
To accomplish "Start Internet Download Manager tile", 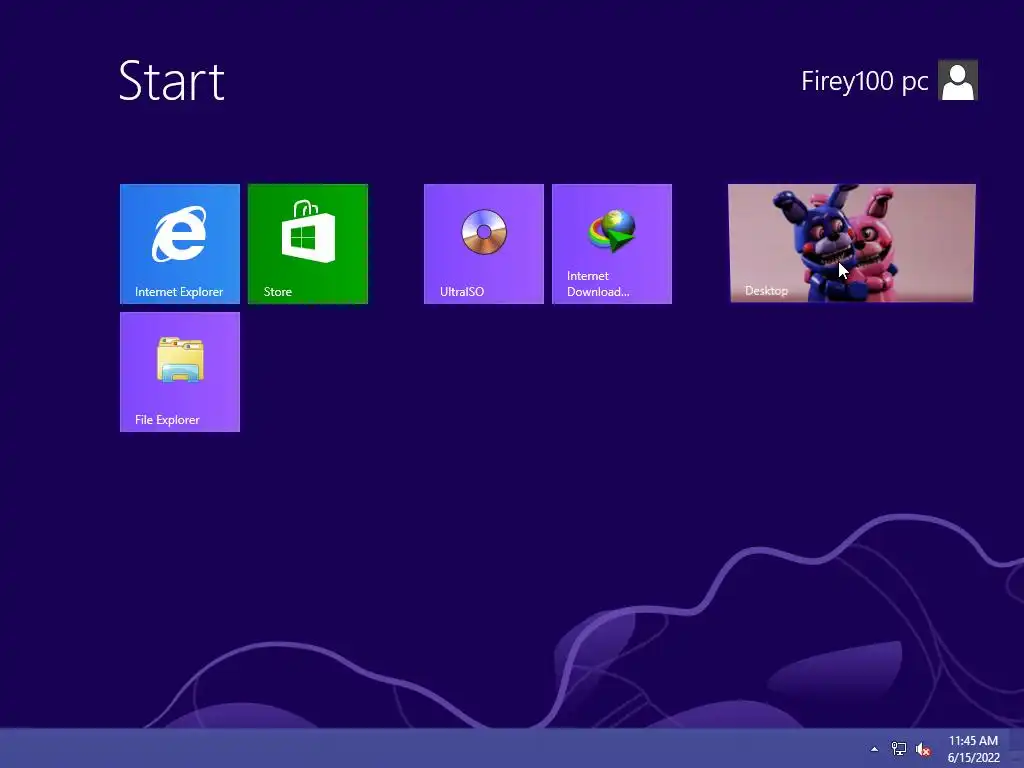I will (x=611, y=244).
